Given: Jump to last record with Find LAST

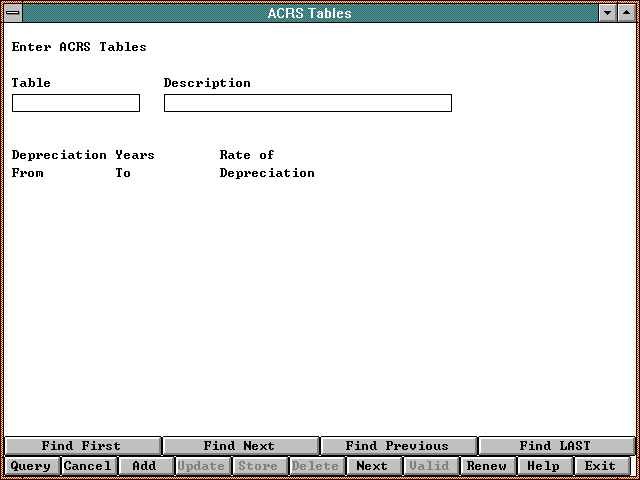Looking at the screenshot, I should [x=555, y=446].
